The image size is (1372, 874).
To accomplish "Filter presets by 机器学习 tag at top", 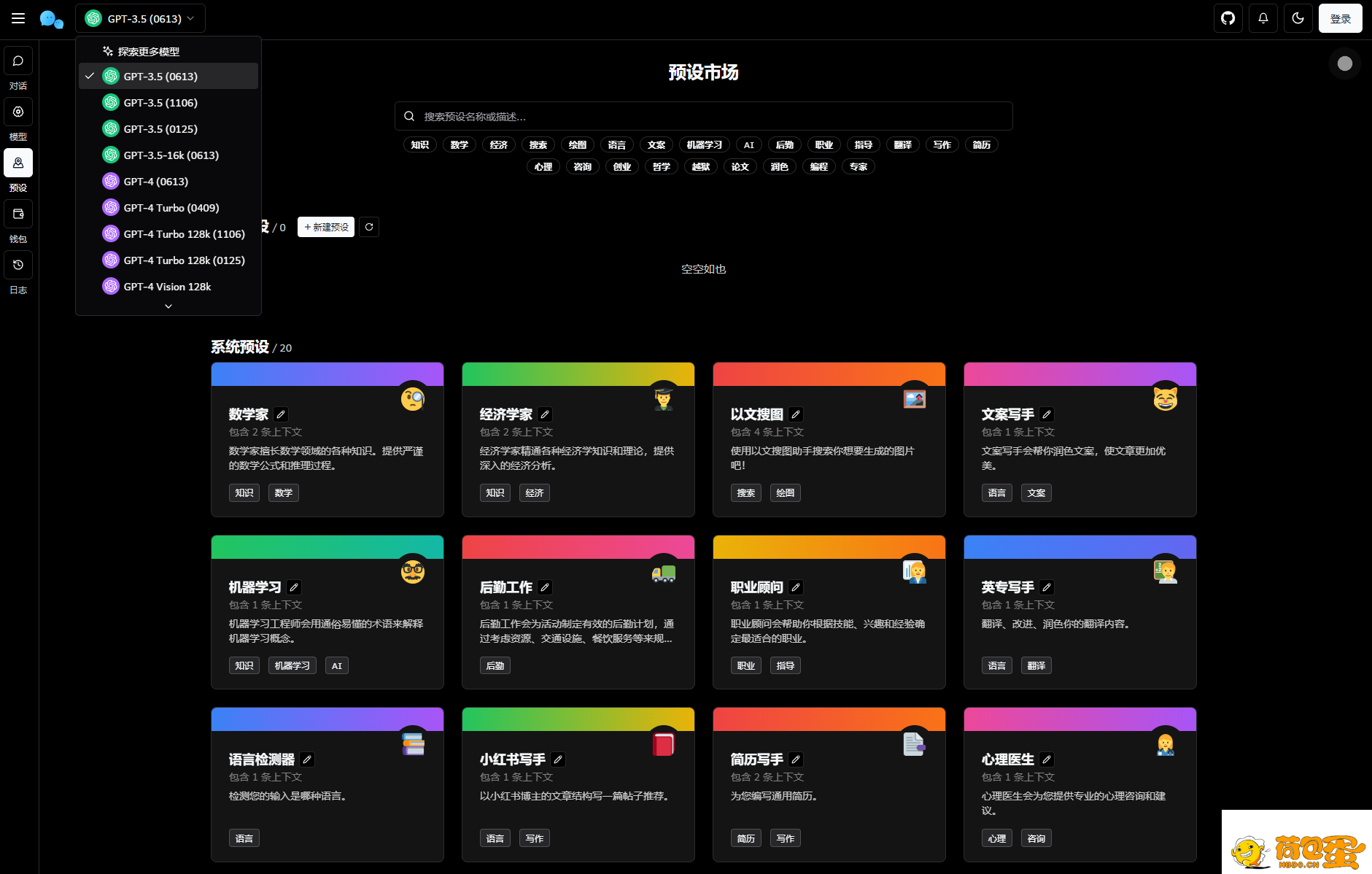I will [705, 144].
